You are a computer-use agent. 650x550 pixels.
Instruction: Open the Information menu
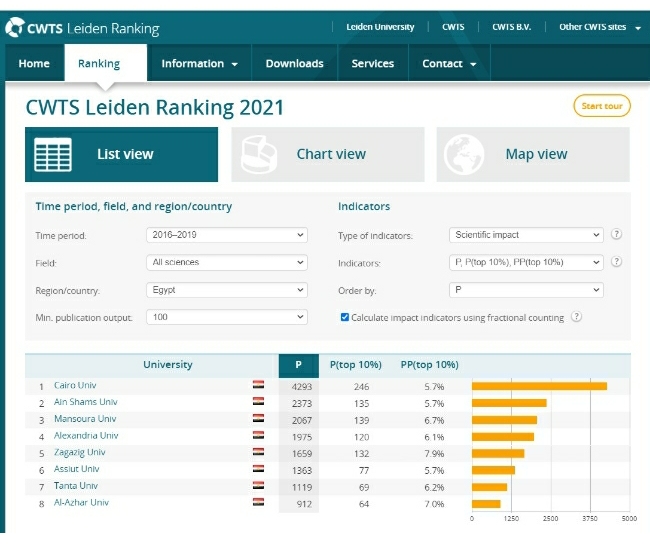199,63
